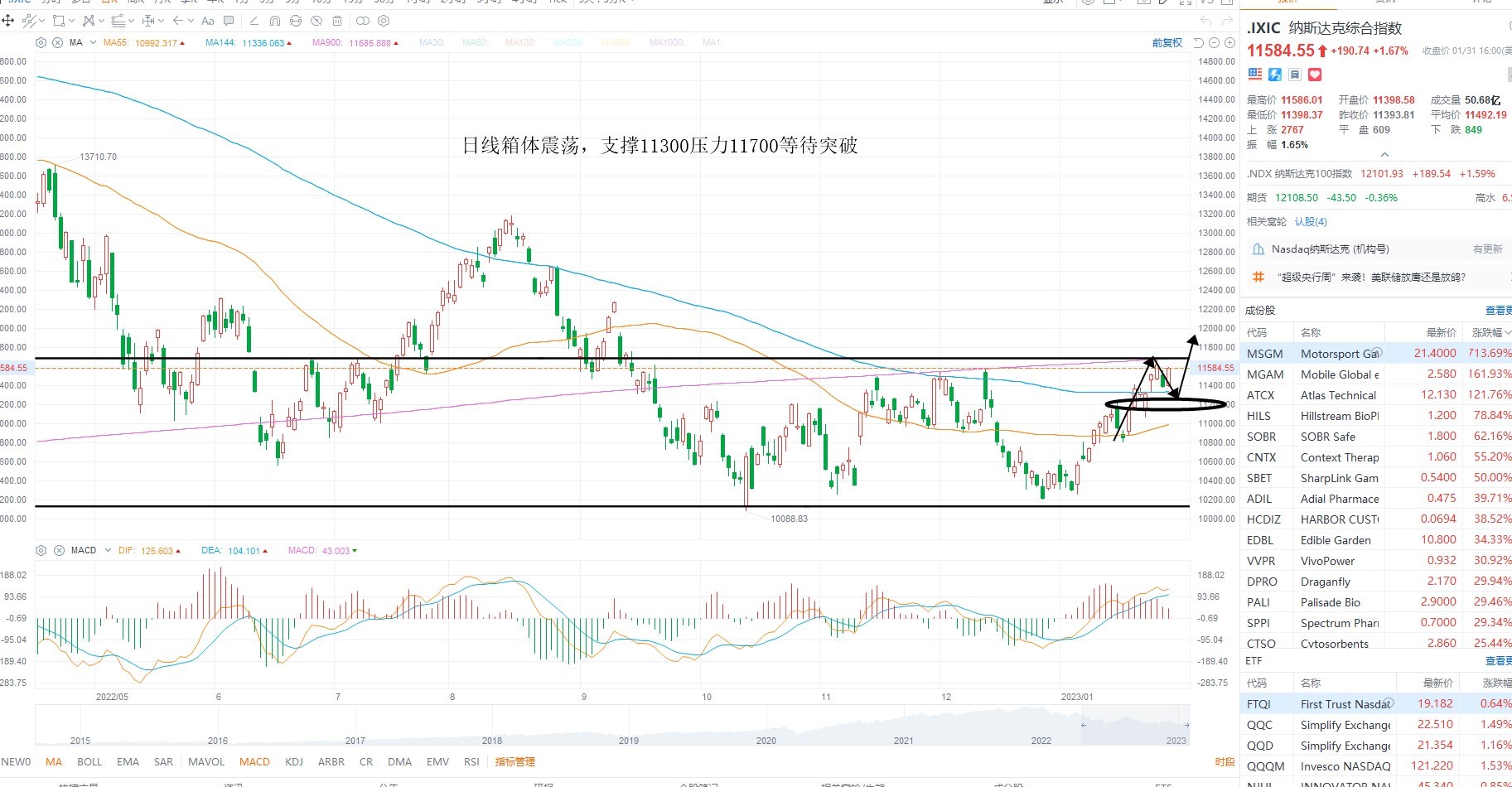Zoom in chart with plus icon

coord(1229,42)
